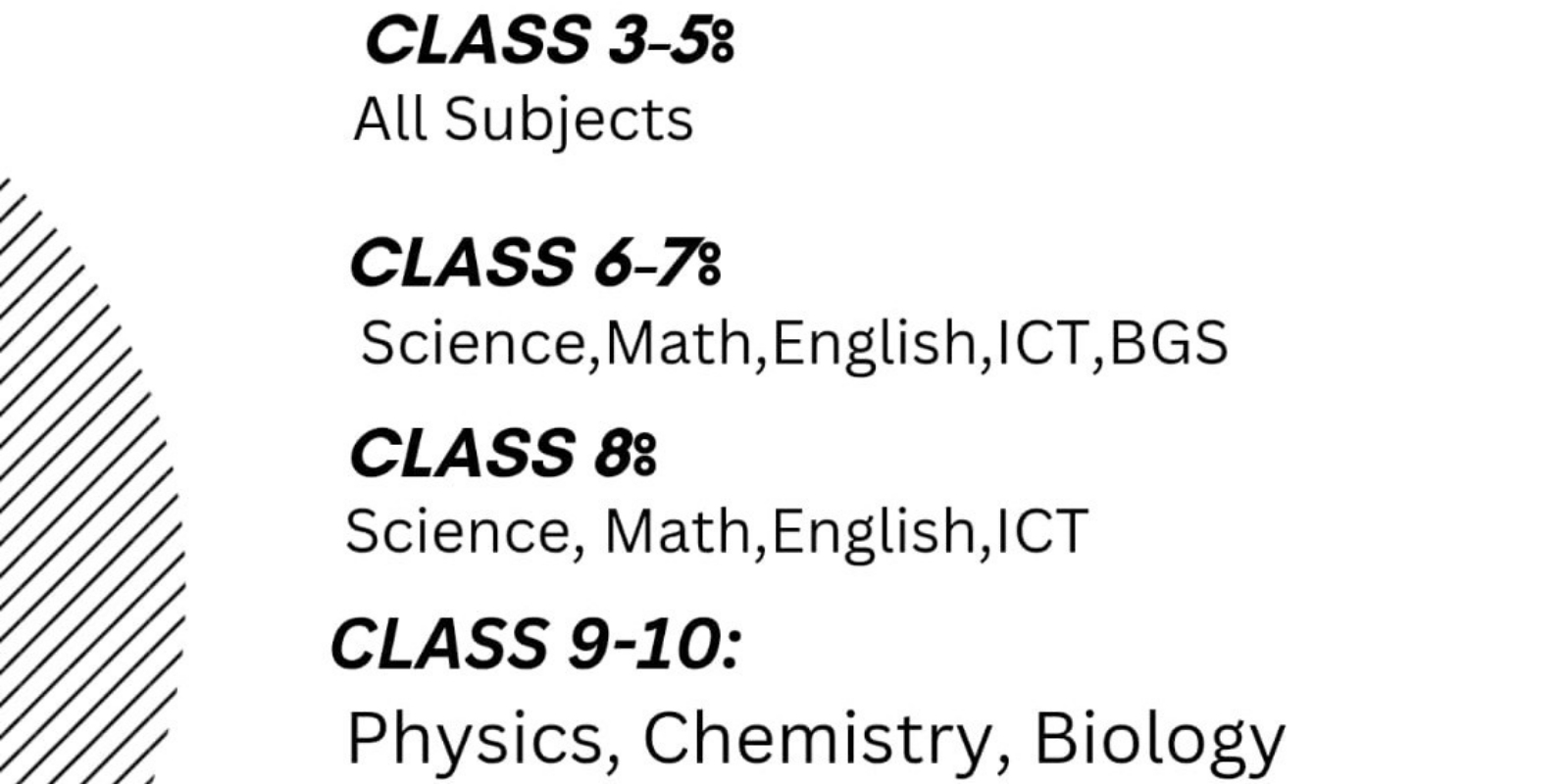
Task: Click the word CLASS in CLASS 9-10 heading
Action: (438, 645)
